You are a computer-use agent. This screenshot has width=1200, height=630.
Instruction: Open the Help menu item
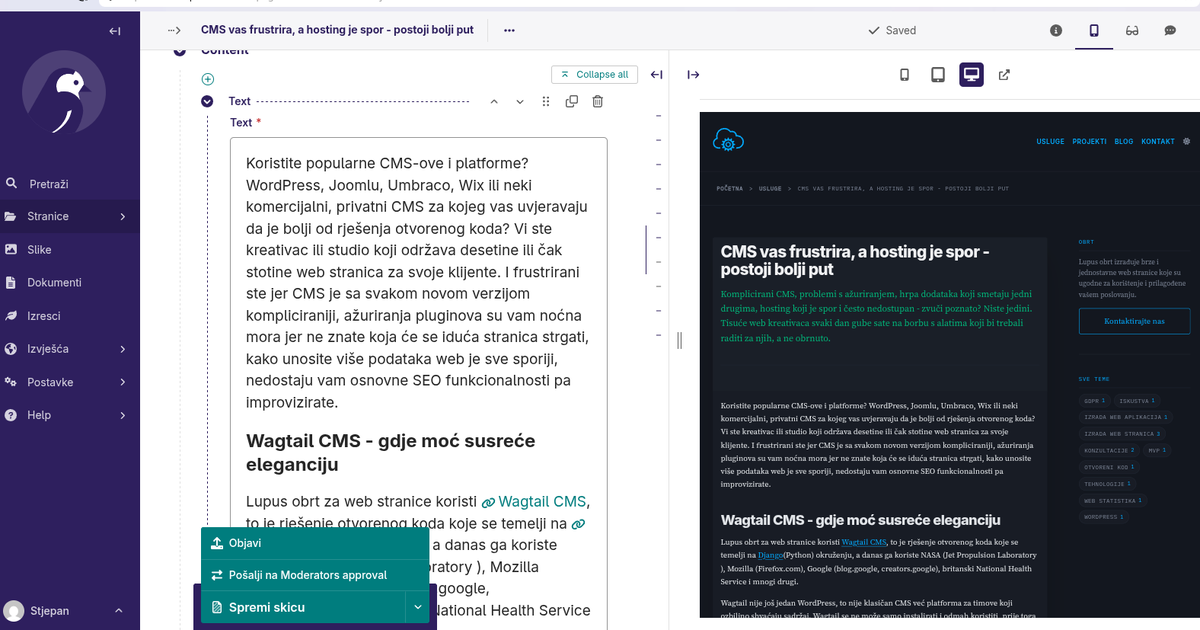pyautogui.click(x=70, y=415)
